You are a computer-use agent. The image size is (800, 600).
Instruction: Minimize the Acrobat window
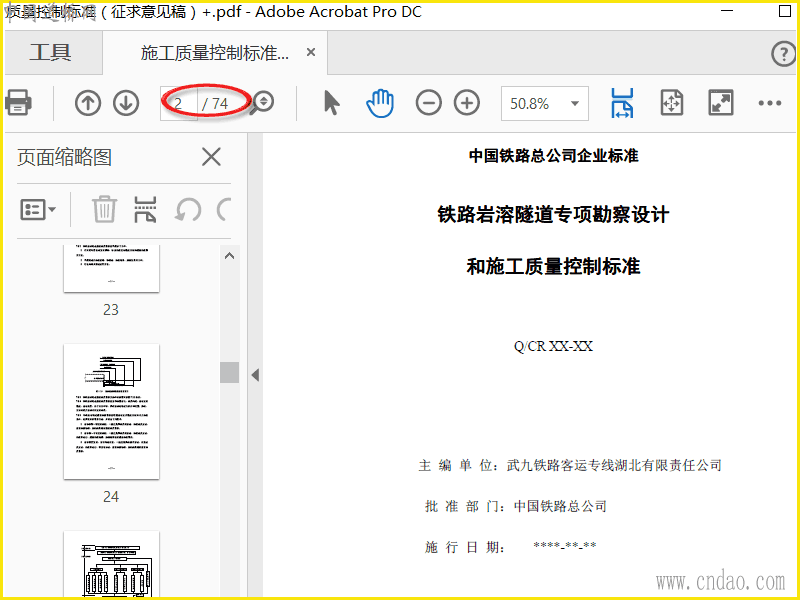coord(728,11)
